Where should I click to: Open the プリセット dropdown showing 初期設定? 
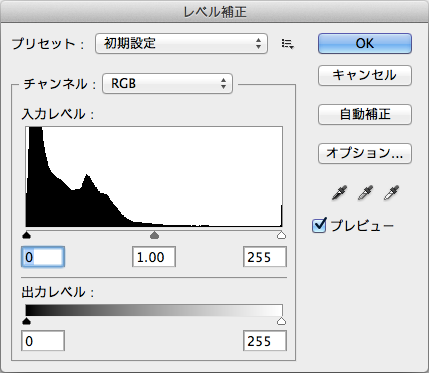point(181,43)
